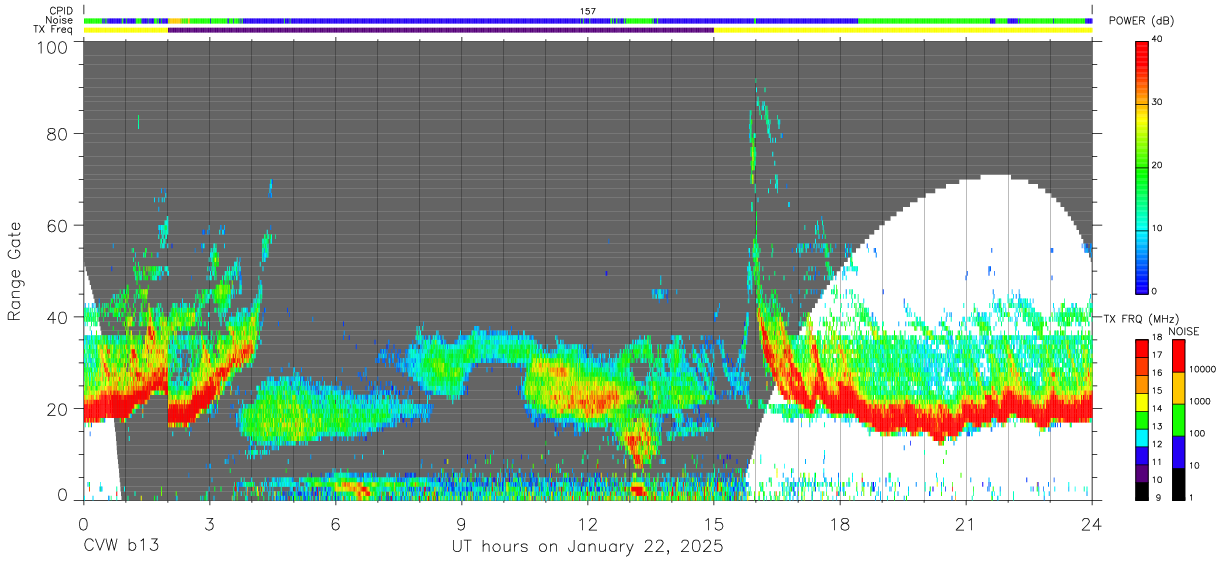Click the red top swatch in NOISE legend
This screenshot has width=1228, height=567.
(1180, 355)
